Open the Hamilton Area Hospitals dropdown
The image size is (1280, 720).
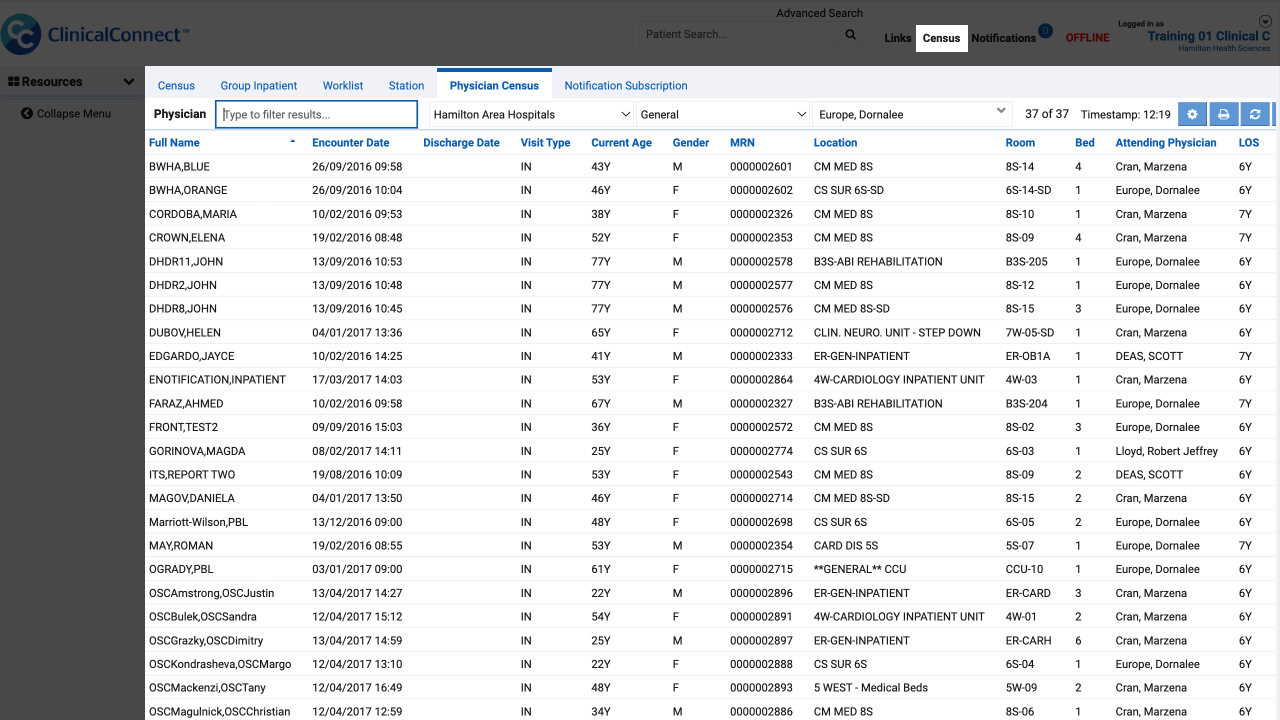coord(532,114)
